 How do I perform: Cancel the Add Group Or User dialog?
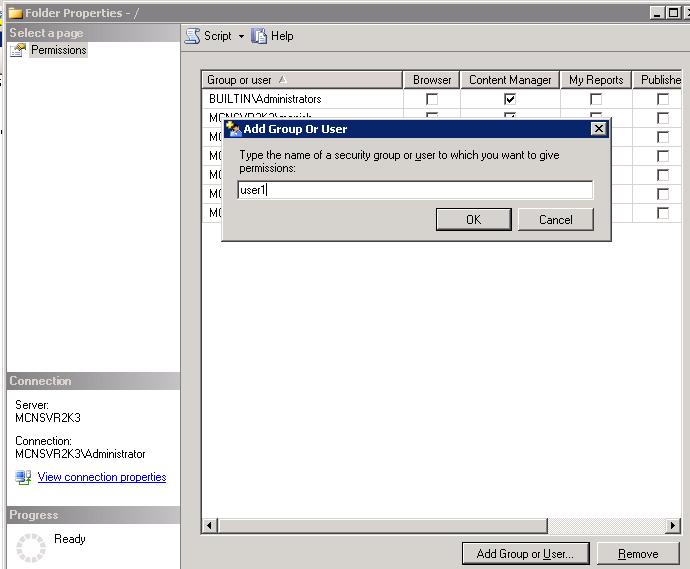point(556,220)
